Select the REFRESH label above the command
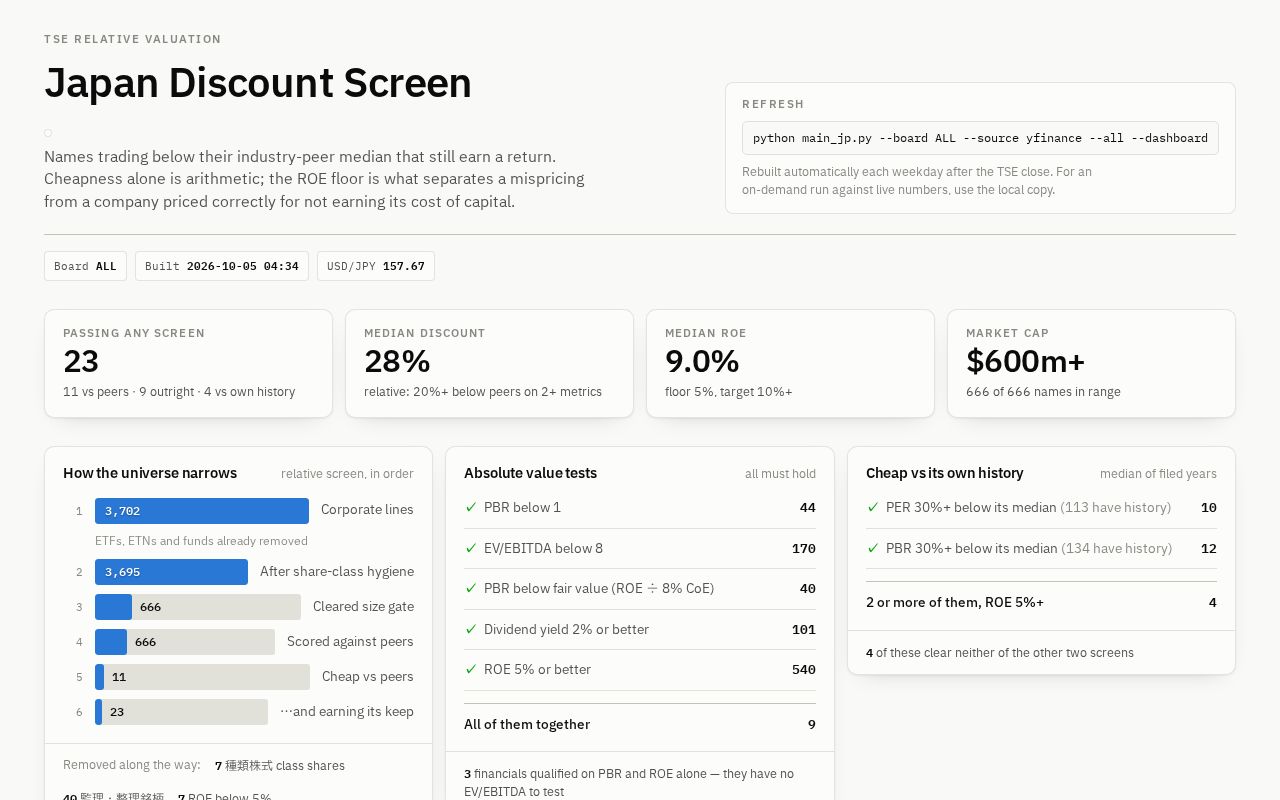Viewport: 1280px width, 800px height. coord(773,104)
